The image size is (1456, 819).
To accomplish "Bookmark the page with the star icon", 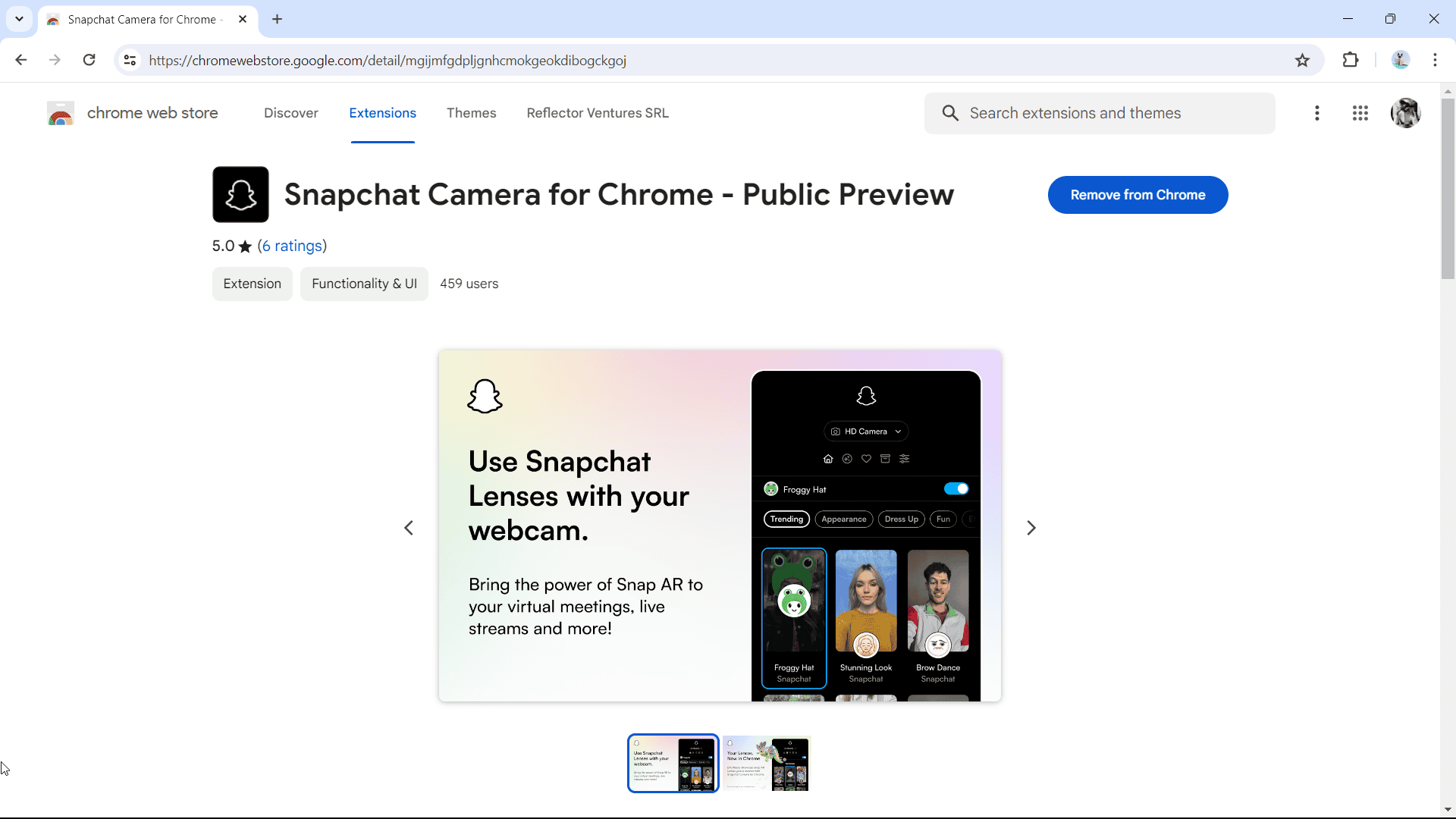I will 1303,60.
